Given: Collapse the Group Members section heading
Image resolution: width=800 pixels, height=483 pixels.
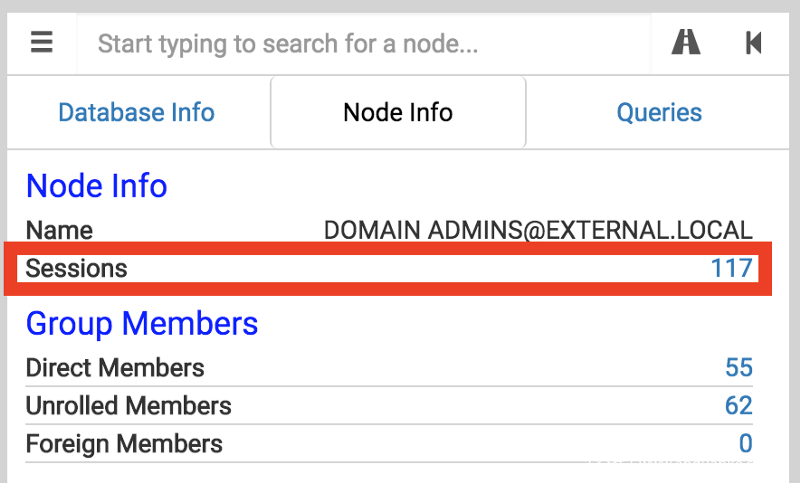Looking at the screenshot, I should 142,324.
